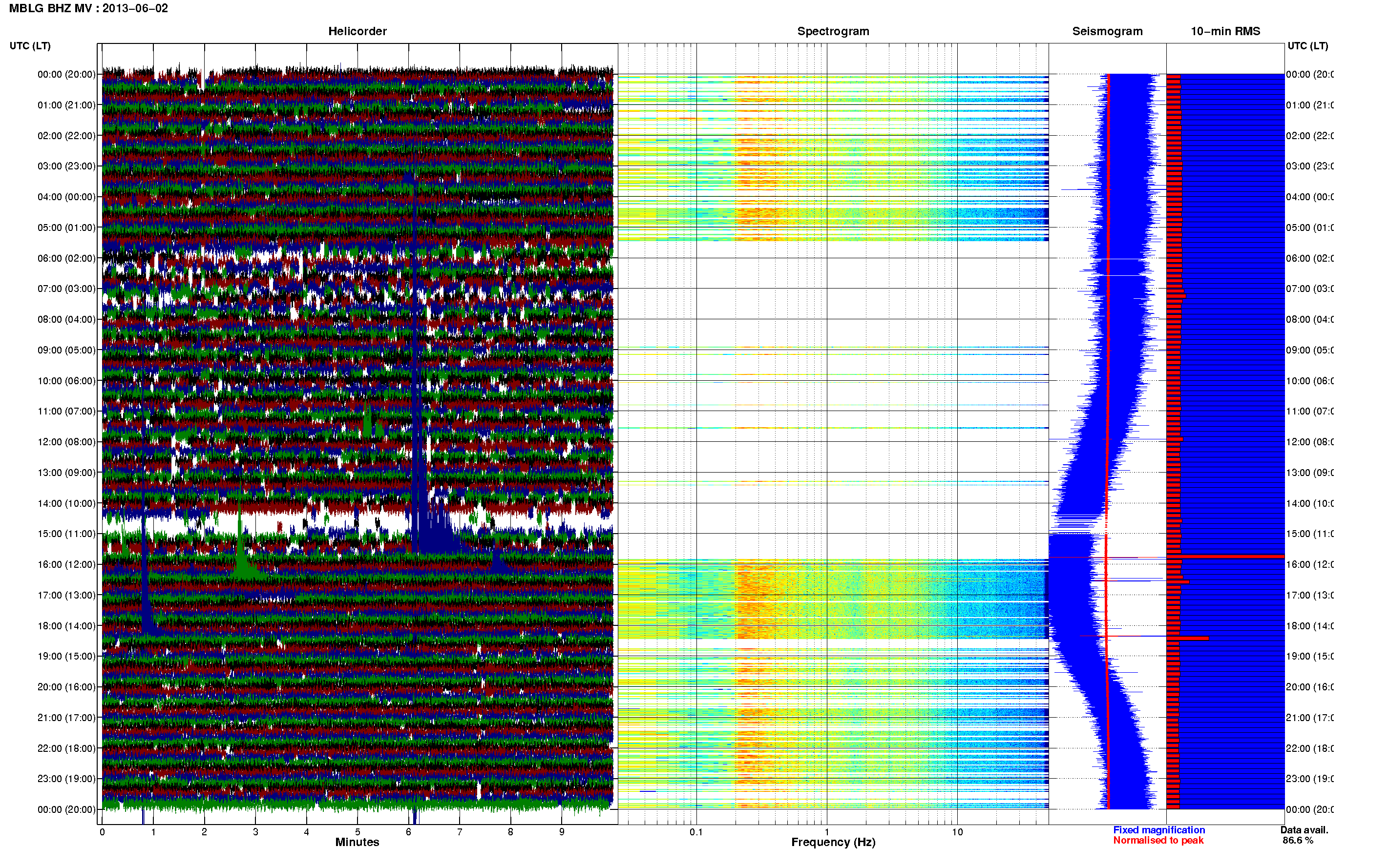Screen dimensions: 1389x868
Task: Select tick '2' on the Minutes axis
Action: click(x=205, y=832)
